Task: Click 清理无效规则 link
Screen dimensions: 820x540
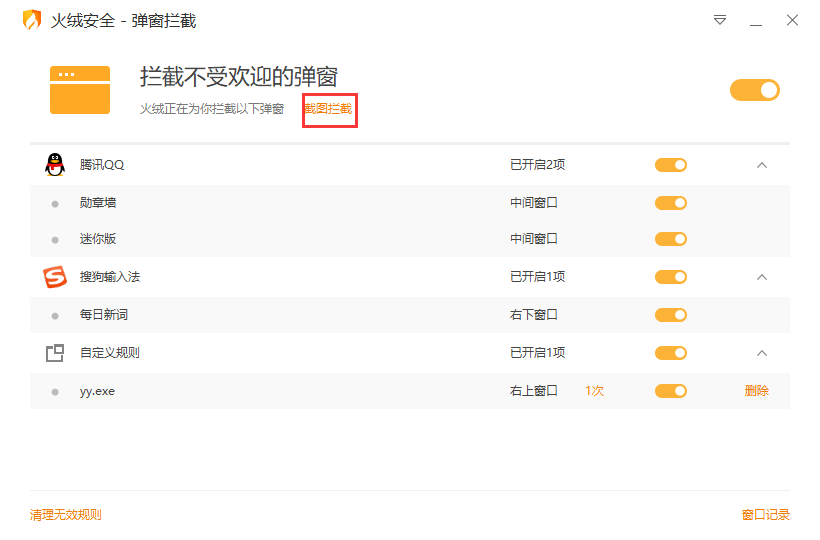Action: (66, 515)
